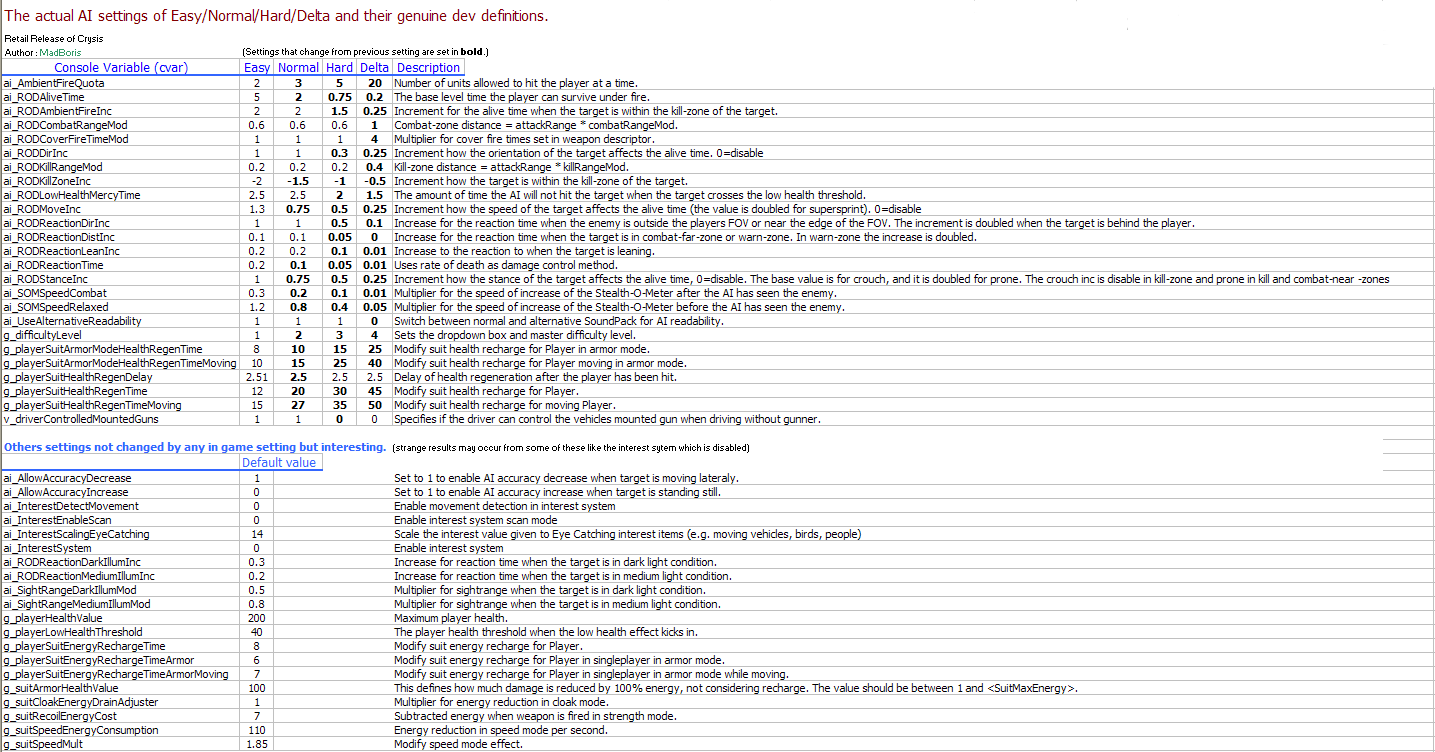This screenshot has height=752, width=1435.
Task: Click the ai_RODMoveInc variable cell
Action: point(121,209)
